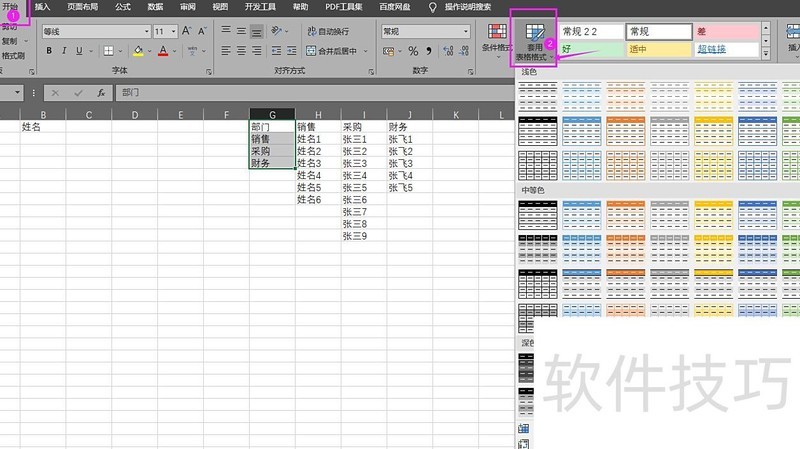Viewport: 800px width, 449px height.
Task: Expand the font size dropdown
Action: point(173,32)
